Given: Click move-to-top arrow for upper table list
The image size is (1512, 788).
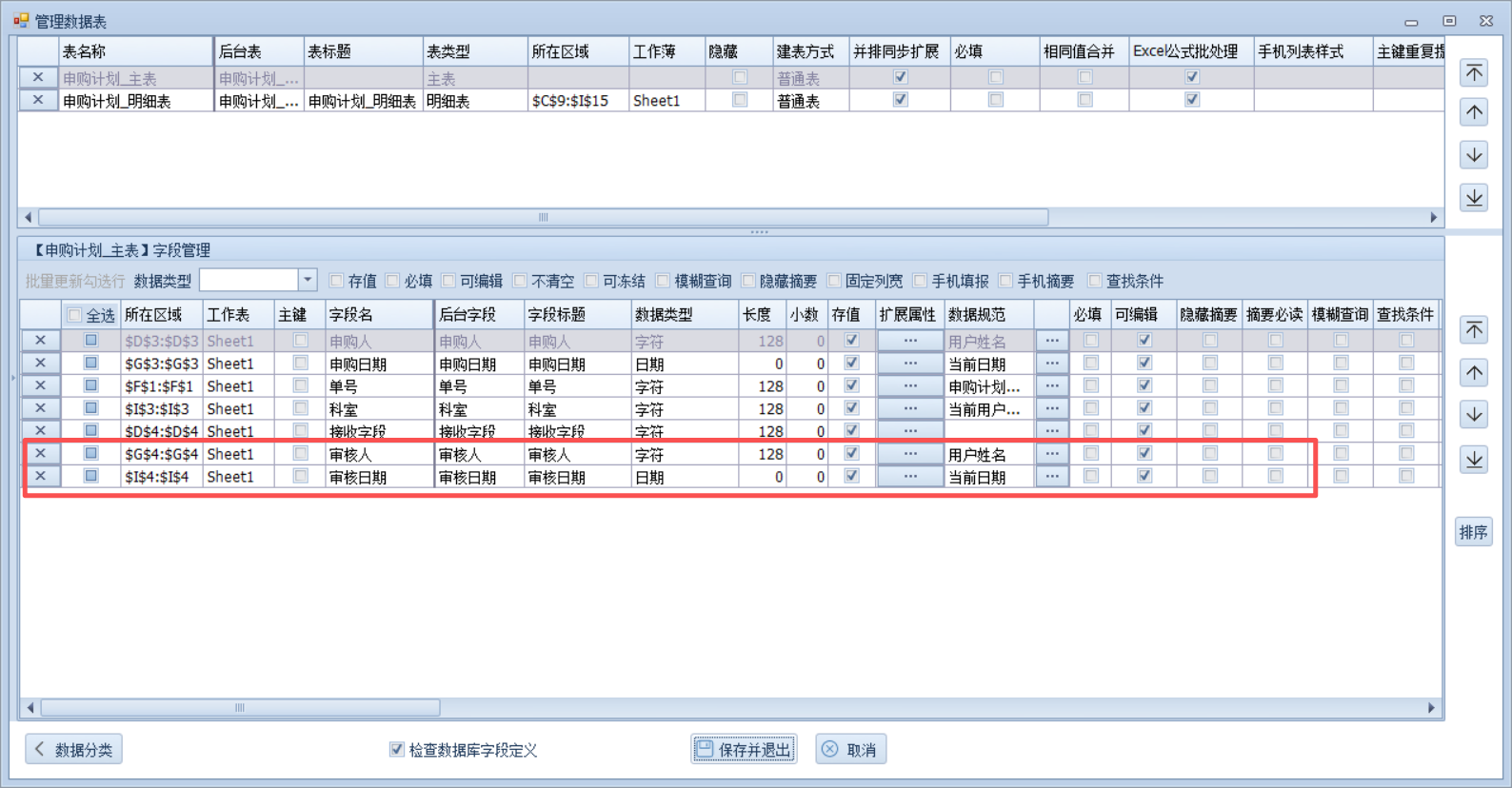Looking at the screenshot, I should [1474, 72].
